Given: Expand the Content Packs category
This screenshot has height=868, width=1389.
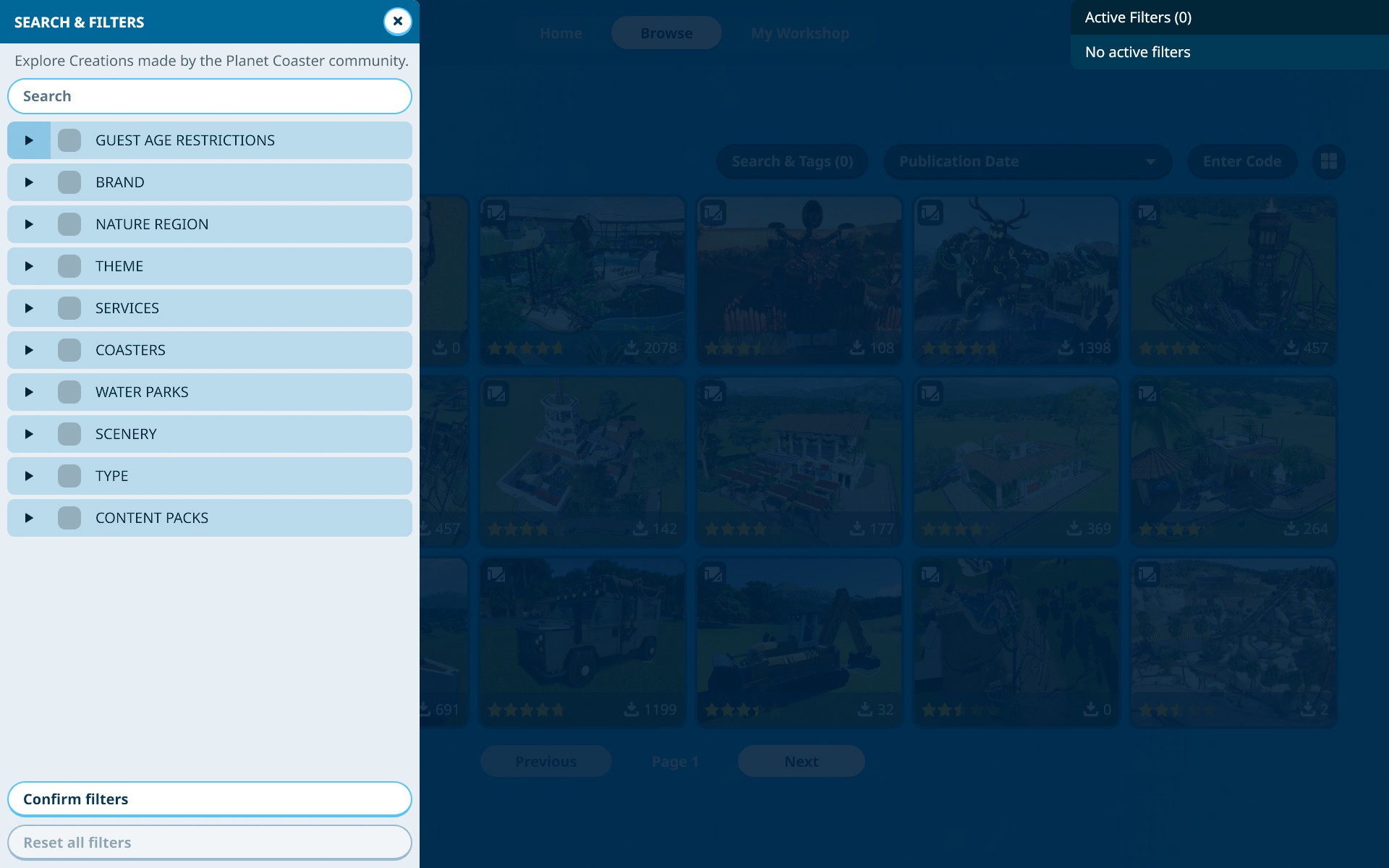Looking at the screenshot, I should click(29, 518).
